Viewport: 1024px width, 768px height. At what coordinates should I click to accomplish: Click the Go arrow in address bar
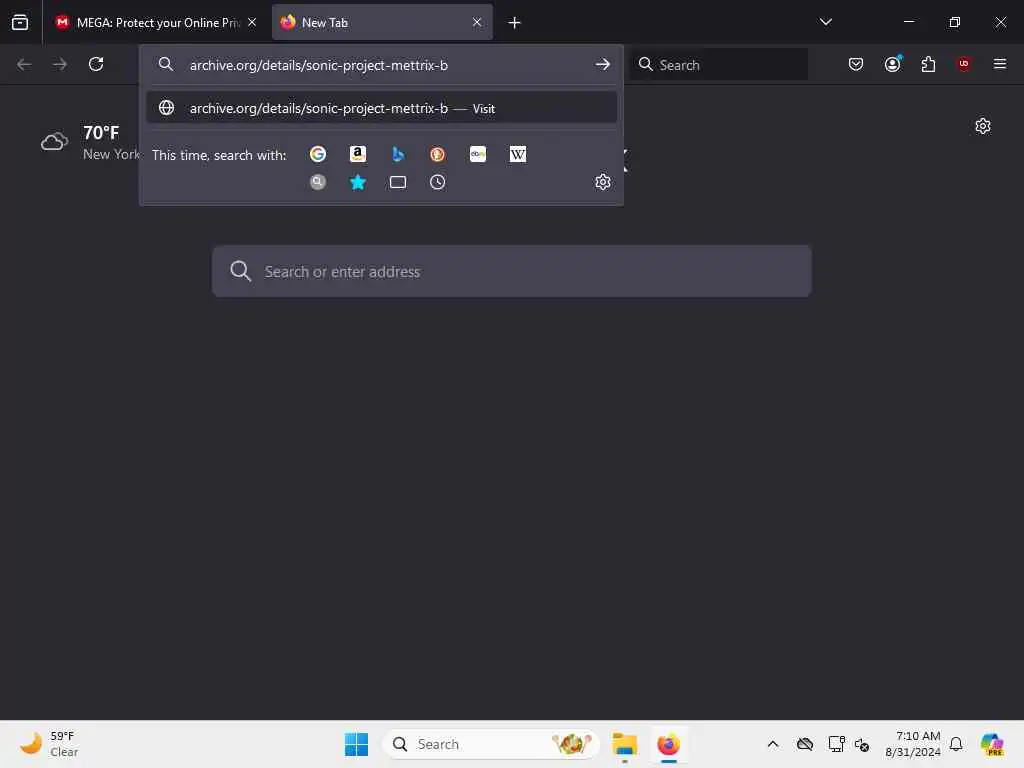[x=603, y=65]
